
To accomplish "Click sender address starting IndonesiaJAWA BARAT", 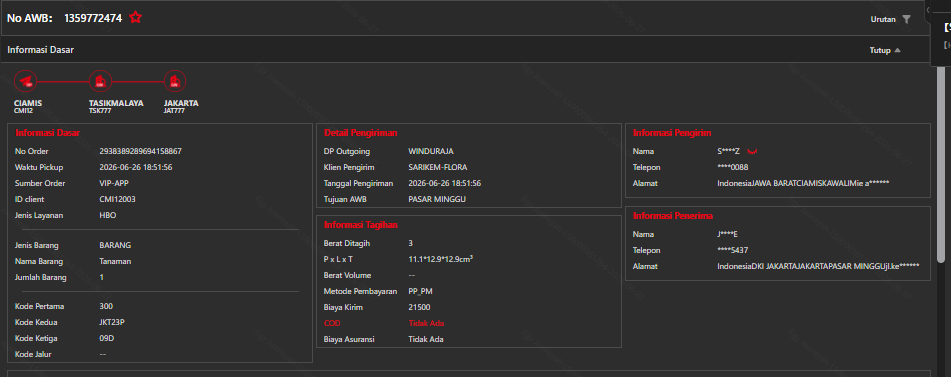I will click(804, 183).
